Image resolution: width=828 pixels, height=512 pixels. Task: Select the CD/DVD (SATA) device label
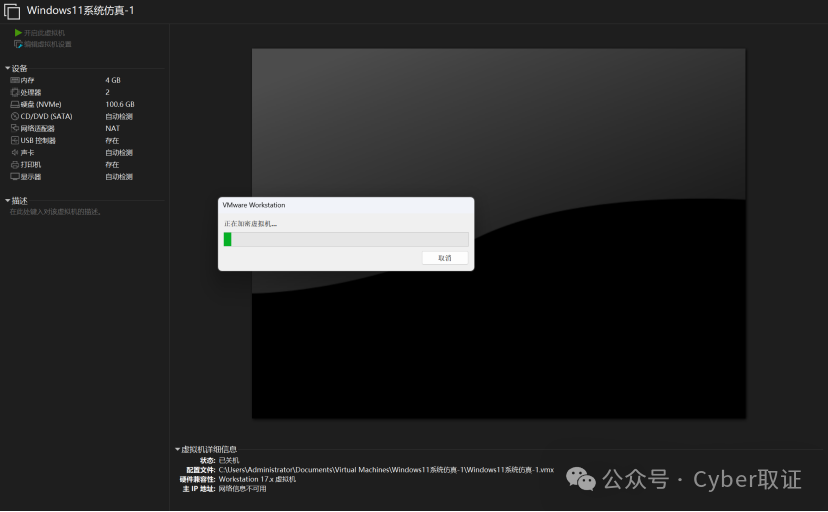pyautogui.click(x=46, y=117)
